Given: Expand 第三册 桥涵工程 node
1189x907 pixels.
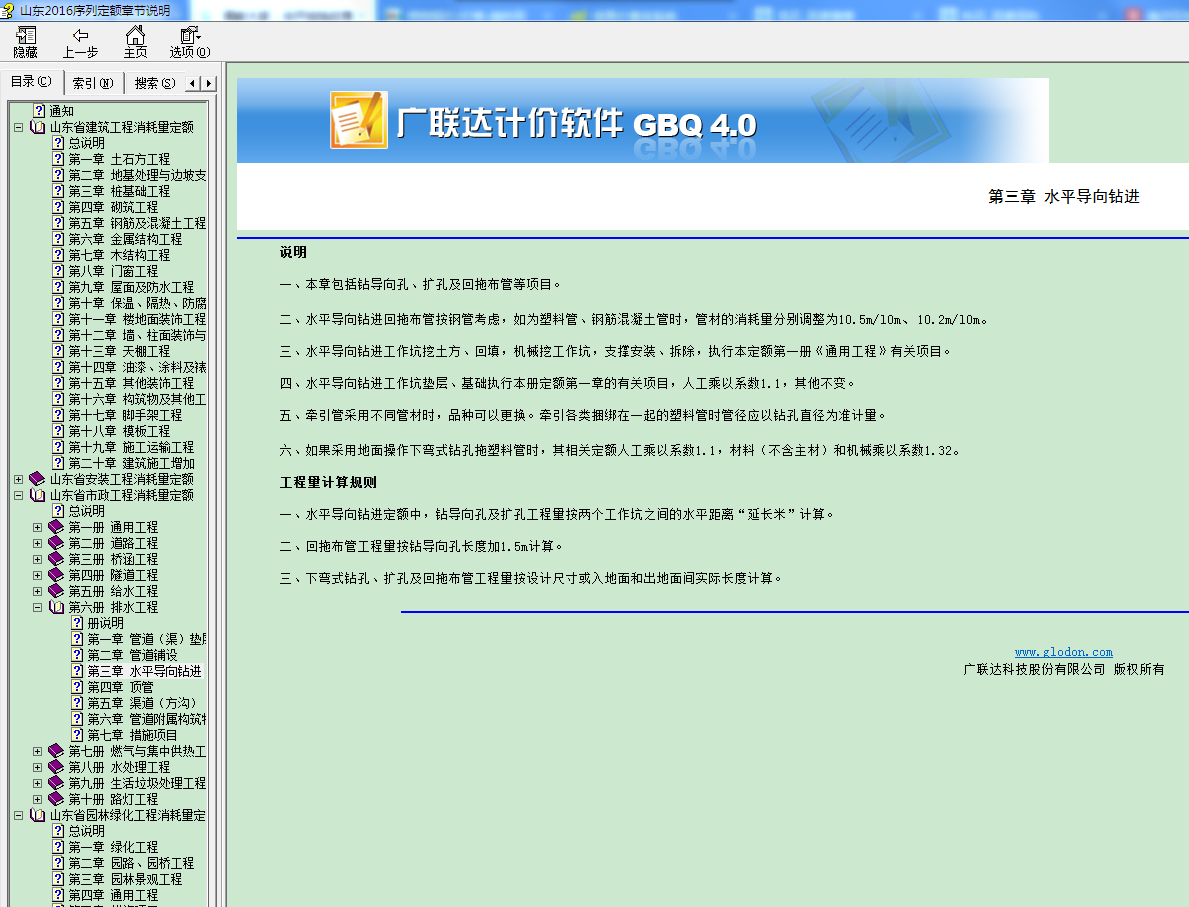Looking at the screenshot, I should pyautogui.click(x=37, y=559).
